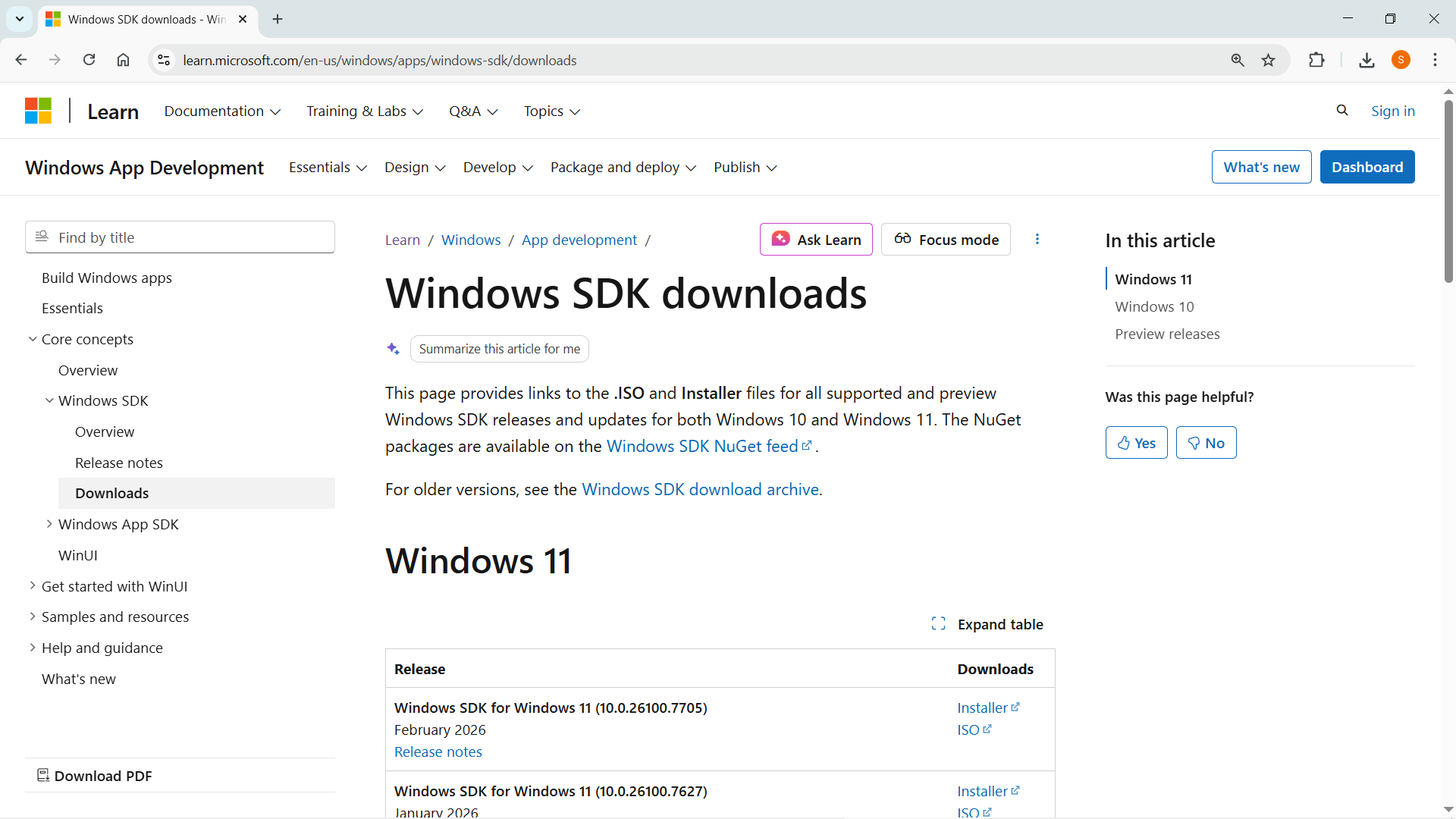Open the Documentation menu

coord(221,111)
